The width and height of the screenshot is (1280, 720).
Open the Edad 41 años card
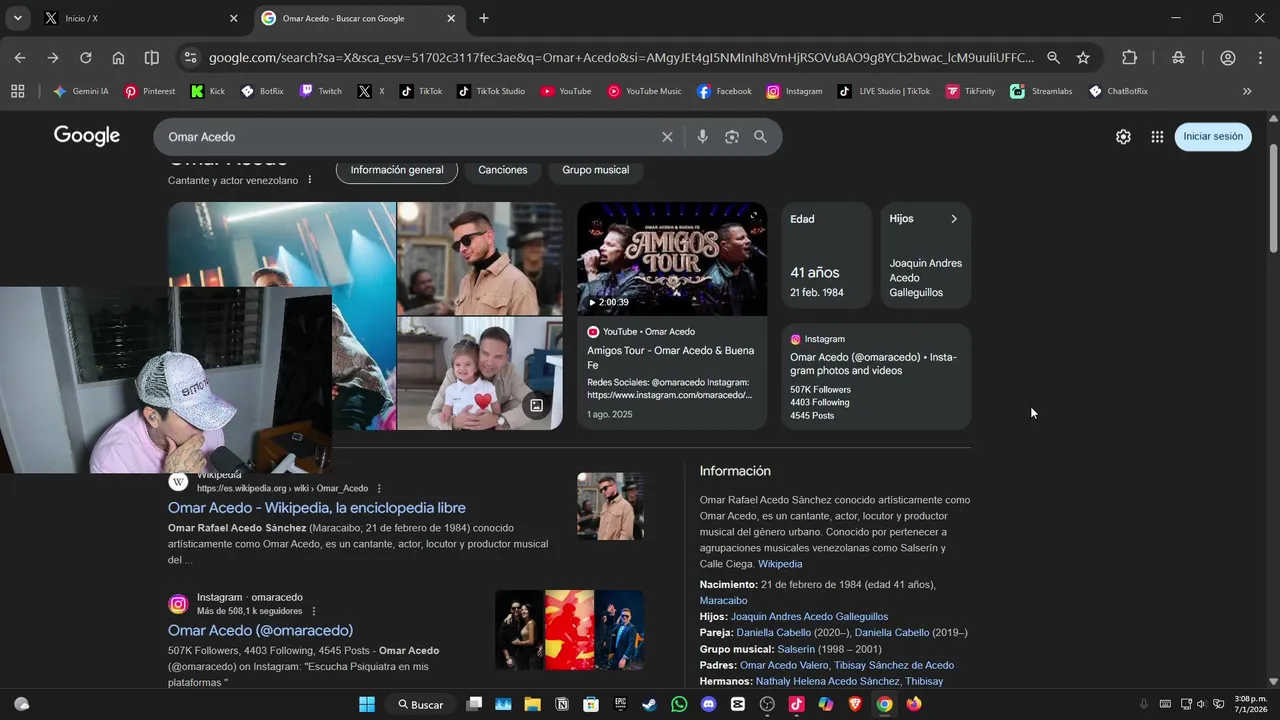pyautogui.click(x=826, y=255)
